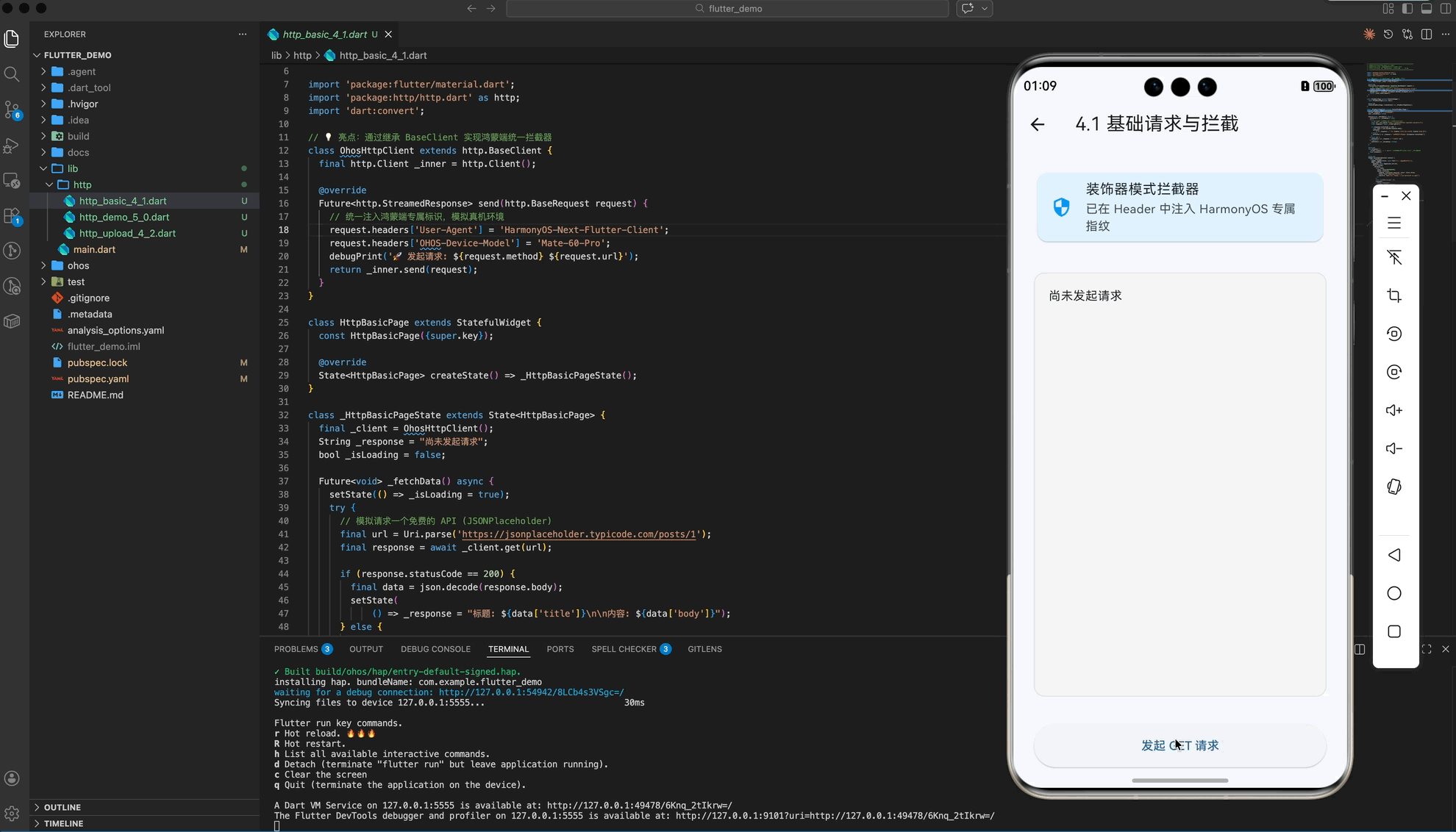
Task: Click the emulator screenshot crop icon
Action: 1394,295
